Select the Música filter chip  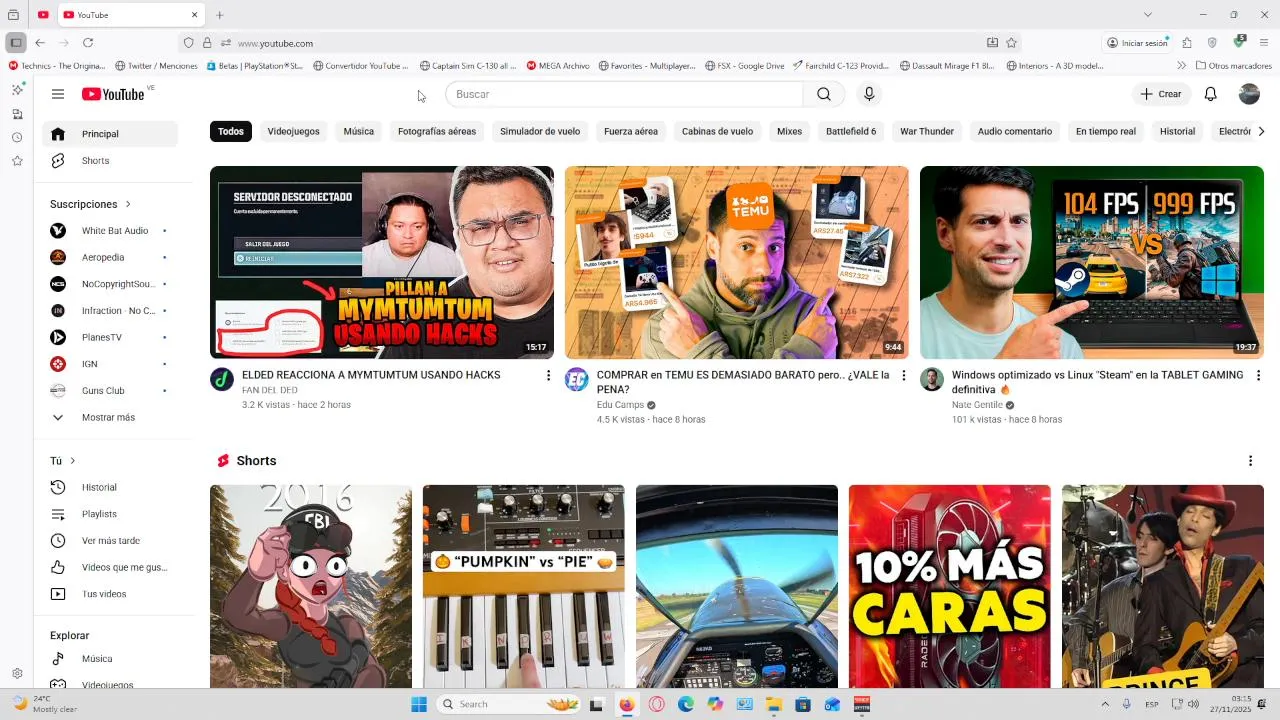(359, 131)
